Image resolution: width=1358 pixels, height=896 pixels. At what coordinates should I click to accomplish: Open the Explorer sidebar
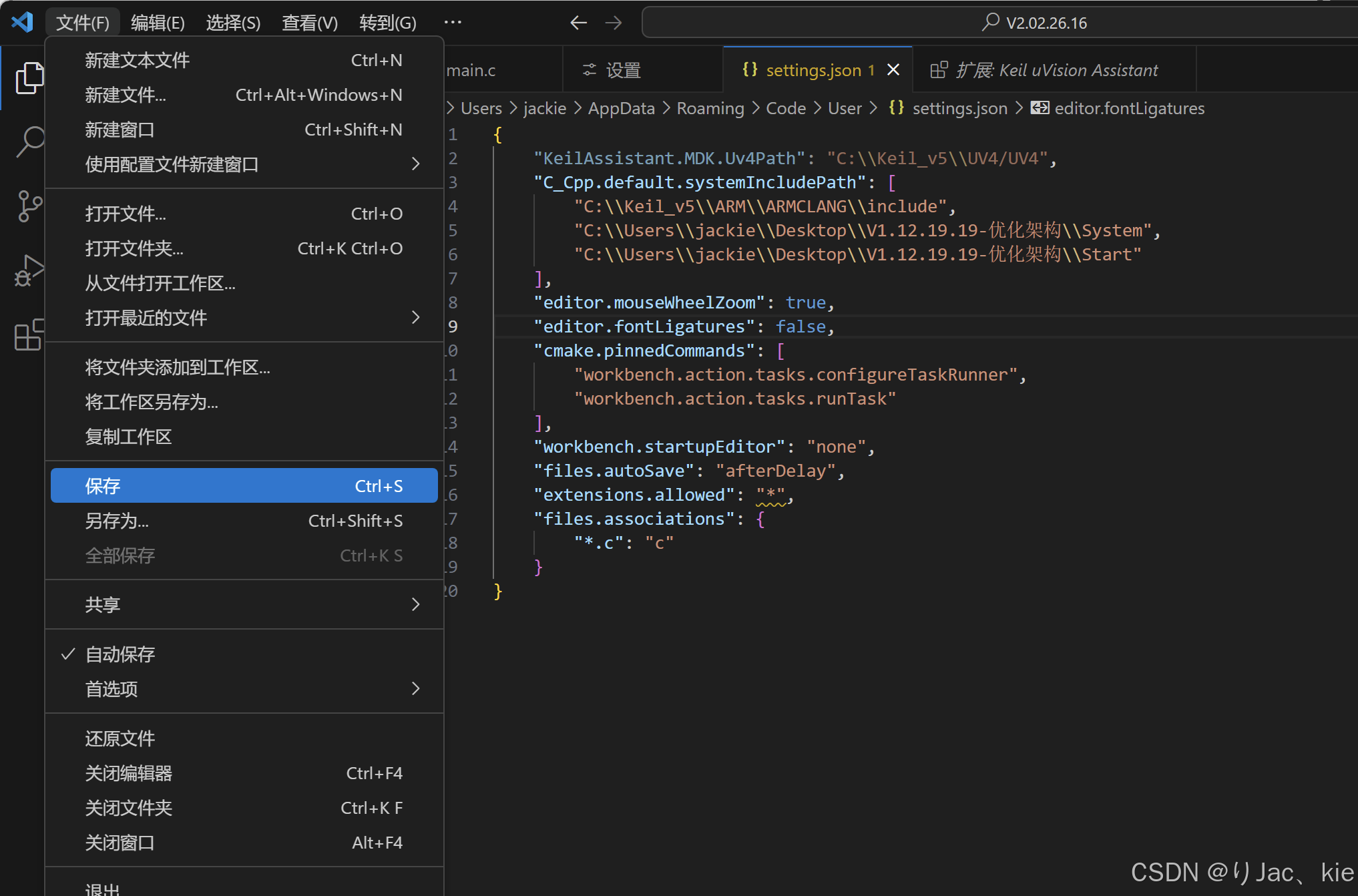[x=29, y=77]
